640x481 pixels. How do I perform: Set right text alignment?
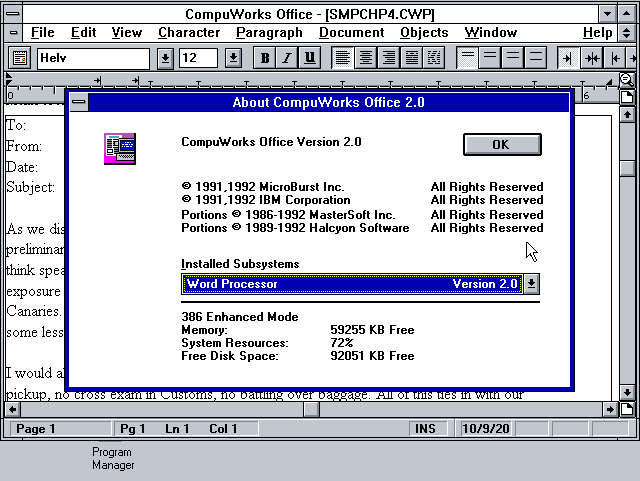pos(388,58)
